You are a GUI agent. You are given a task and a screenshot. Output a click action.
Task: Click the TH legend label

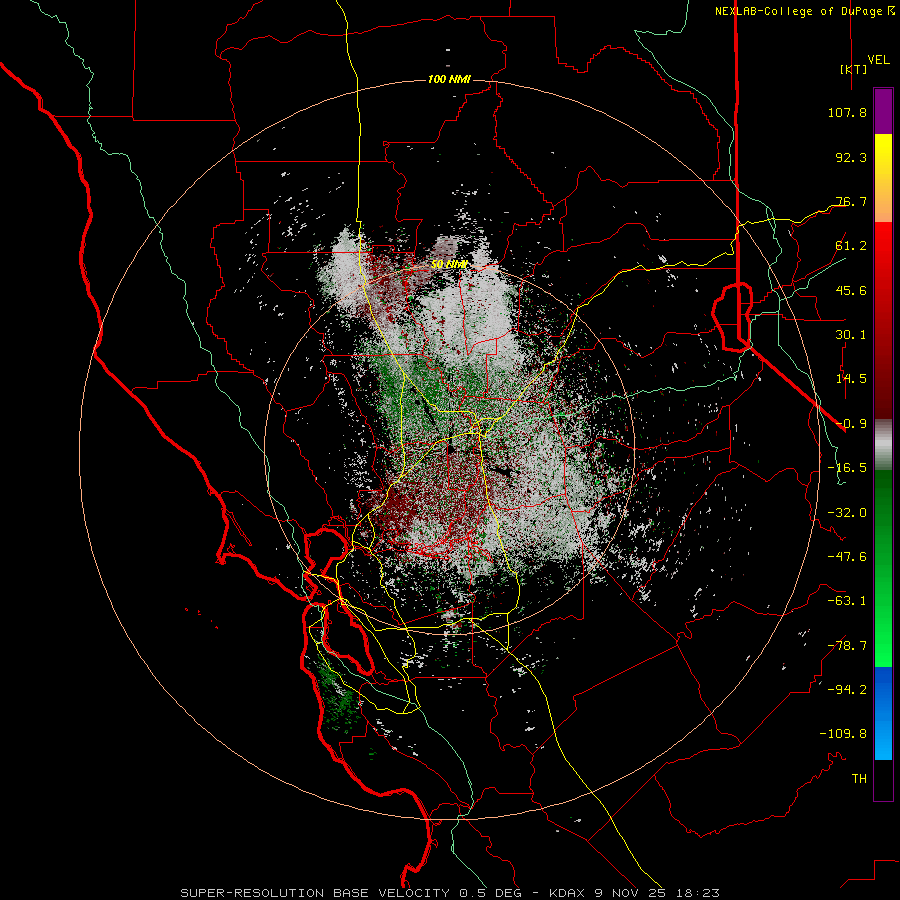[x=859, y=779]
